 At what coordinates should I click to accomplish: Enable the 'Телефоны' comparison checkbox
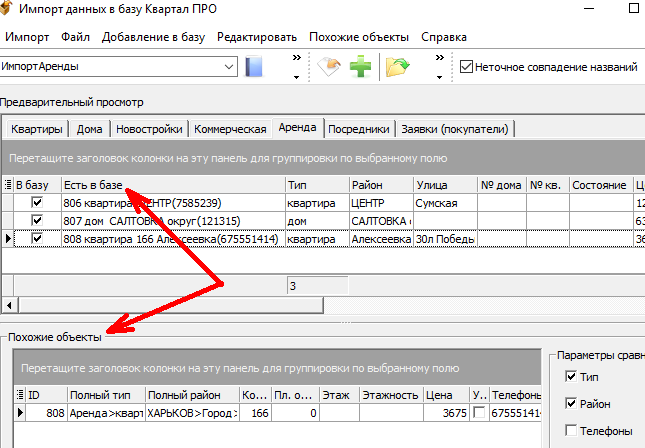point(571,431)
